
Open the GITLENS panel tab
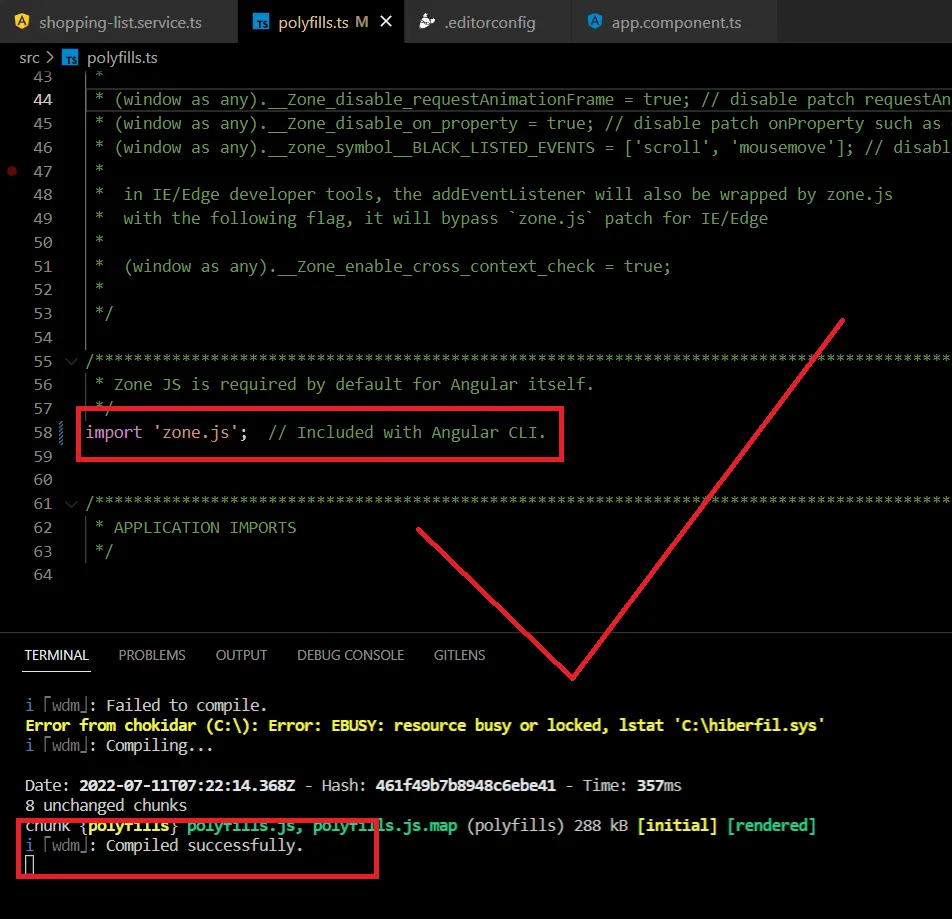[x=459, y=655]
